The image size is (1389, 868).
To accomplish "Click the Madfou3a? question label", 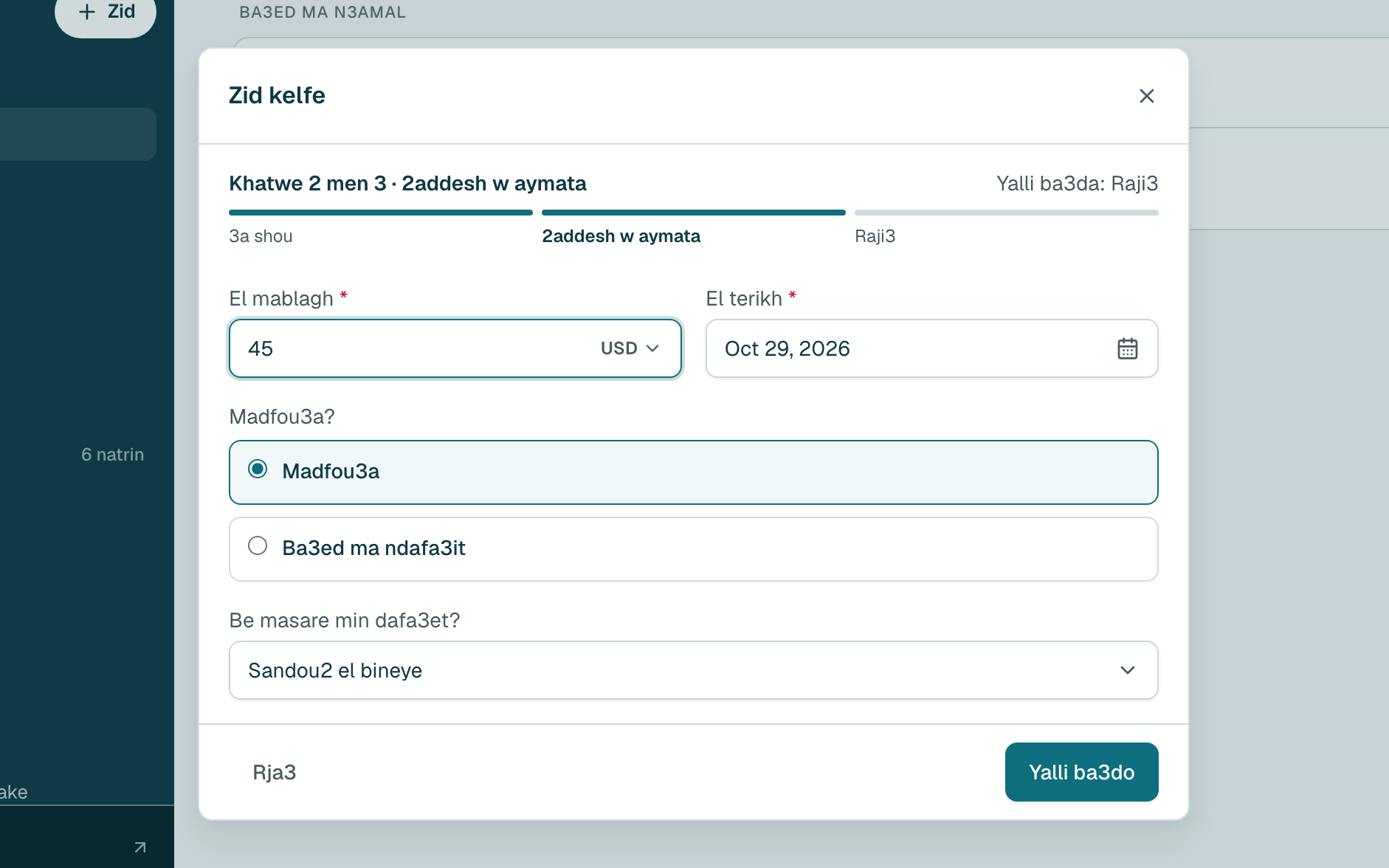I will [x=282, y=416].
